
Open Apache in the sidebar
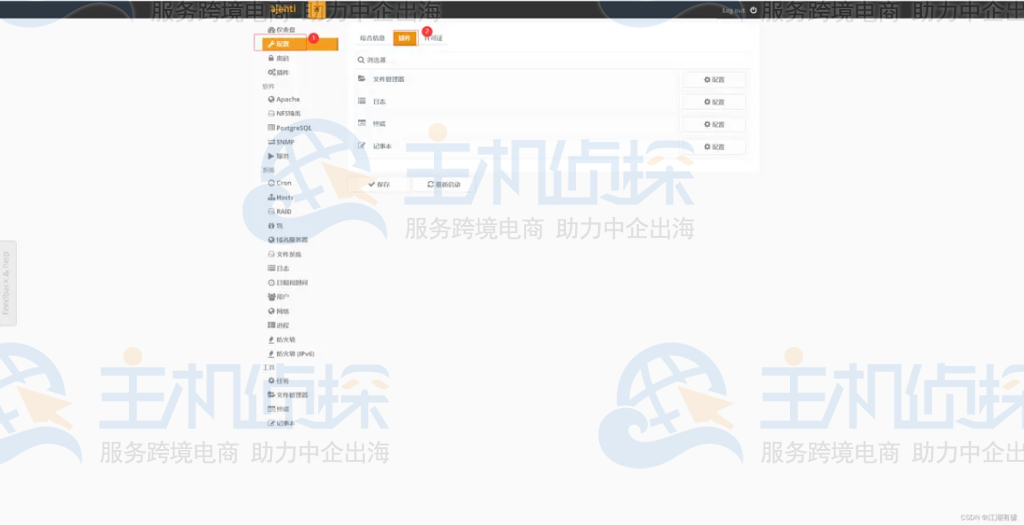(284, 99)
